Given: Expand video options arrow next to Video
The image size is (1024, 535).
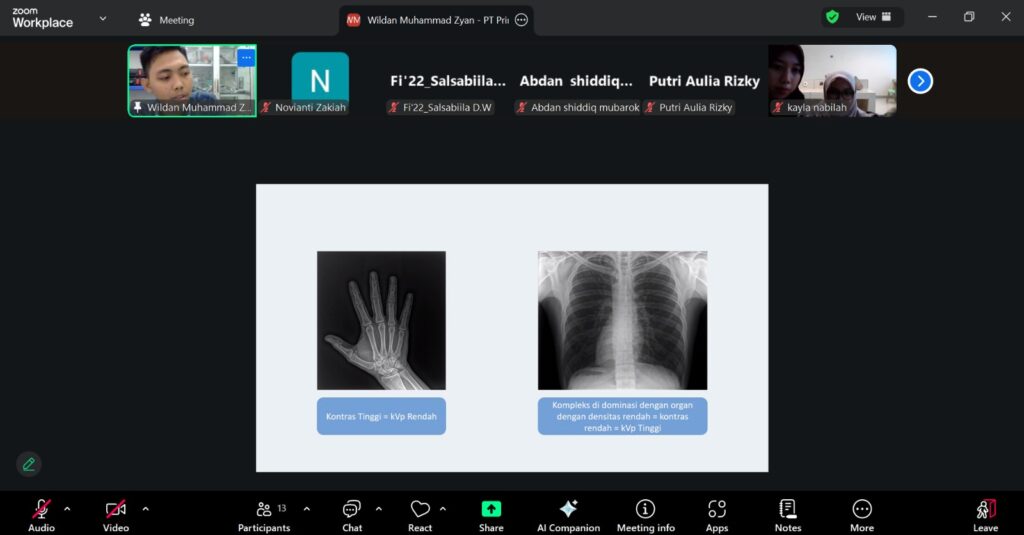Looking at the screenshot, I should 145,508.
